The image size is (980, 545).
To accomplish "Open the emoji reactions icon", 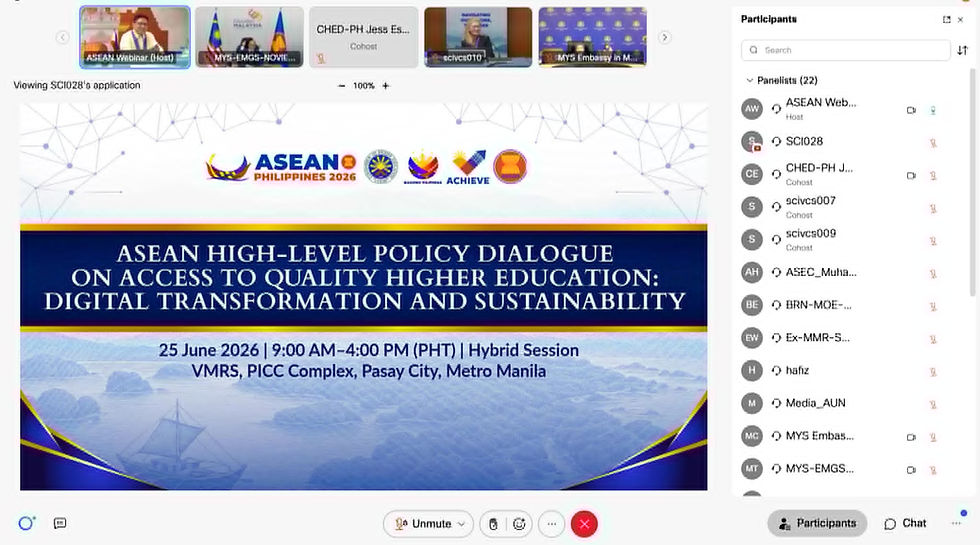I will coord(519,524).
